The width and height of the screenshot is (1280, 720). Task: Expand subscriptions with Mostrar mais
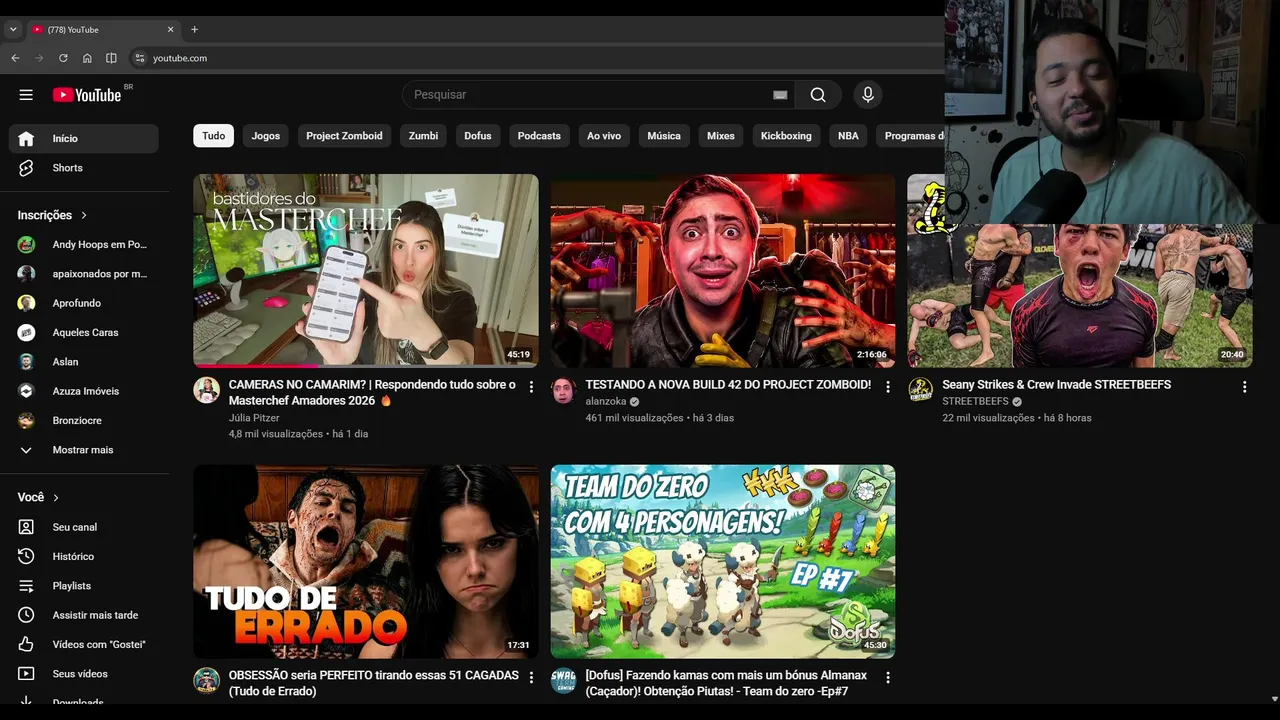click(84, 450)
